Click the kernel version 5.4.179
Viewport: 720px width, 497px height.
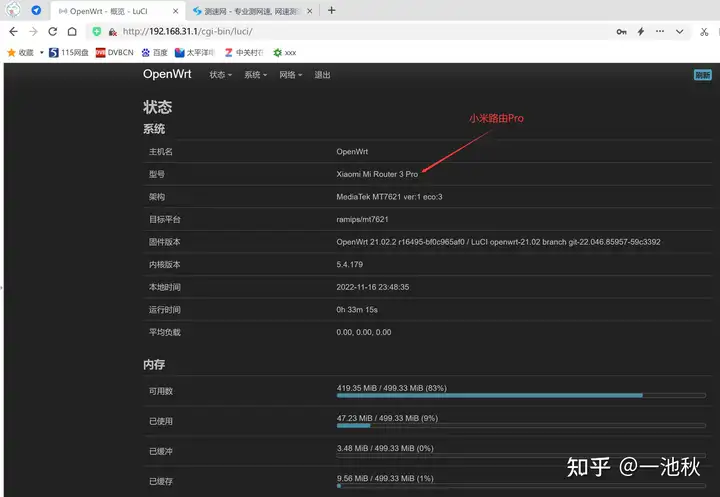[349, 264]
